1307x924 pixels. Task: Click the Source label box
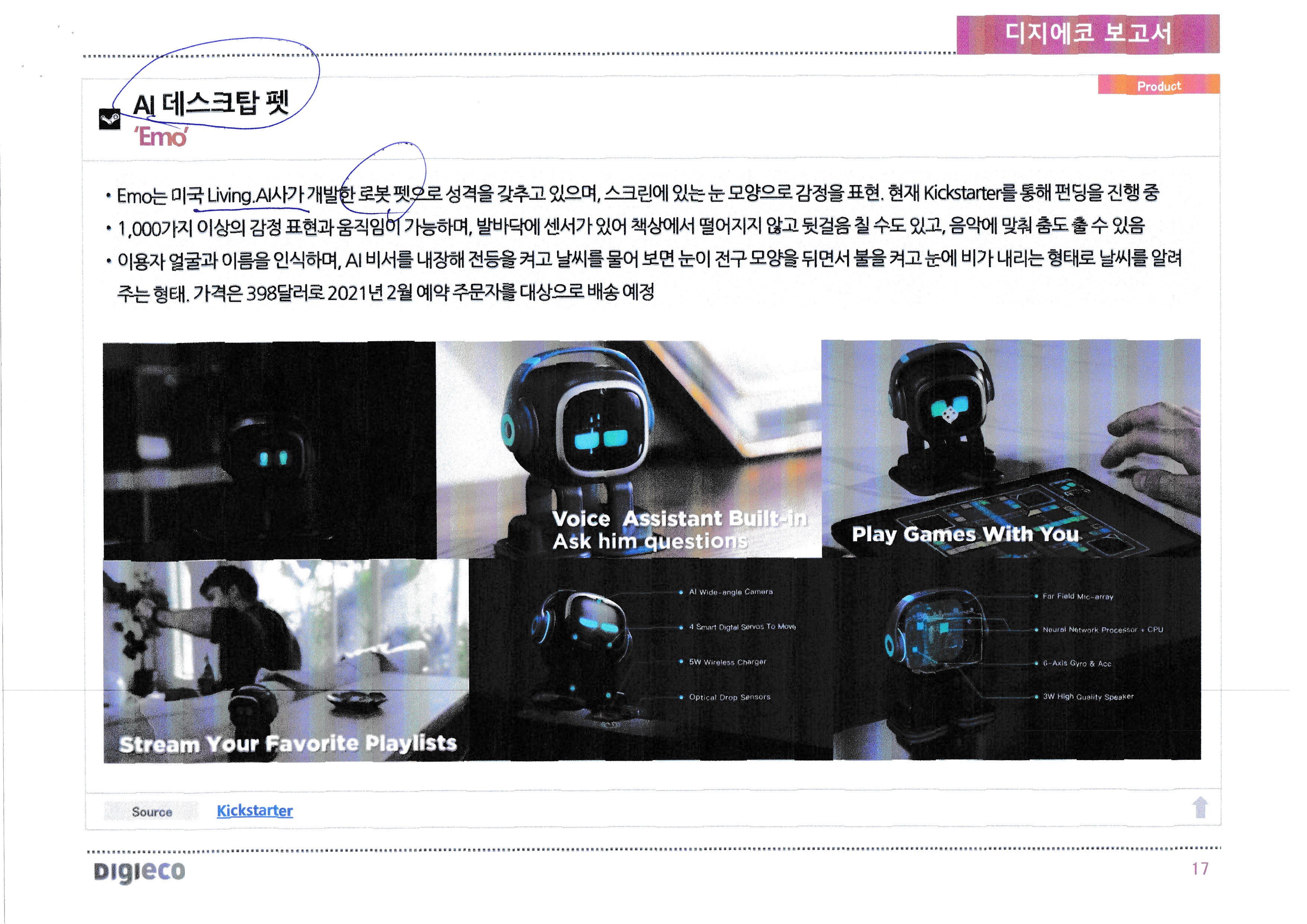point(151,811)
